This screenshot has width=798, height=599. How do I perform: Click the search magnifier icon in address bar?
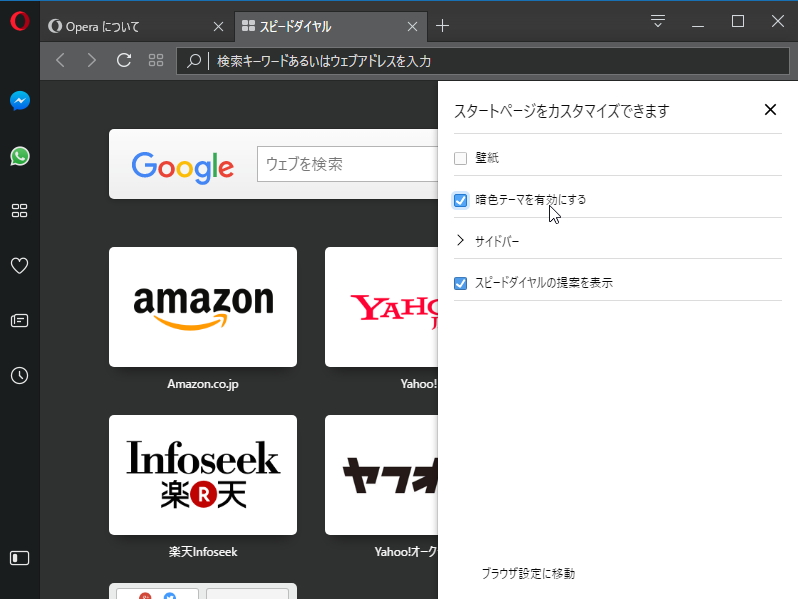pos(193,61)
